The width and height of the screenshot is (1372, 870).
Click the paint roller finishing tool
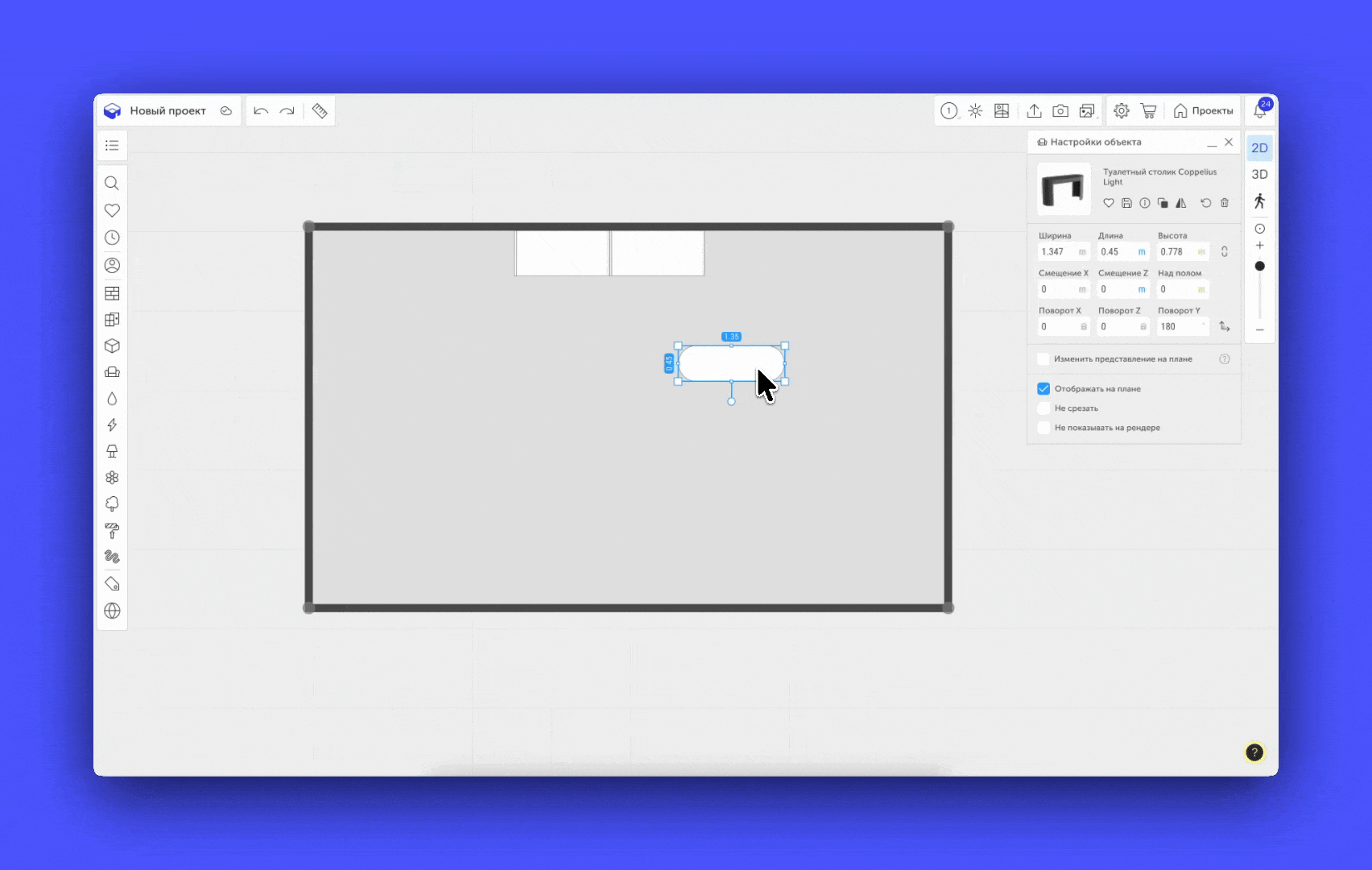(112, 531)
